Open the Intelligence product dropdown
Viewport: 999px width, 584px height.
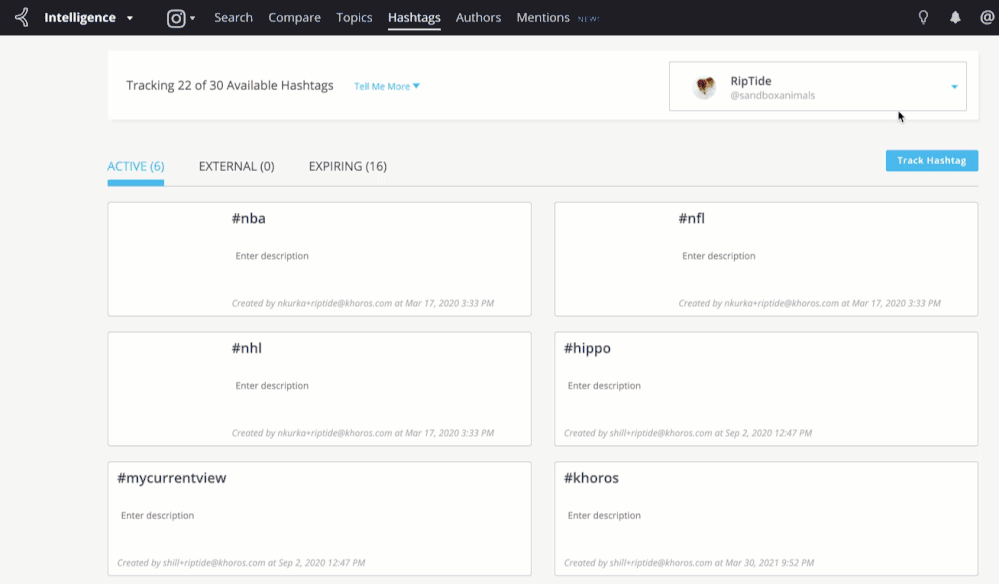pos(88,18)
